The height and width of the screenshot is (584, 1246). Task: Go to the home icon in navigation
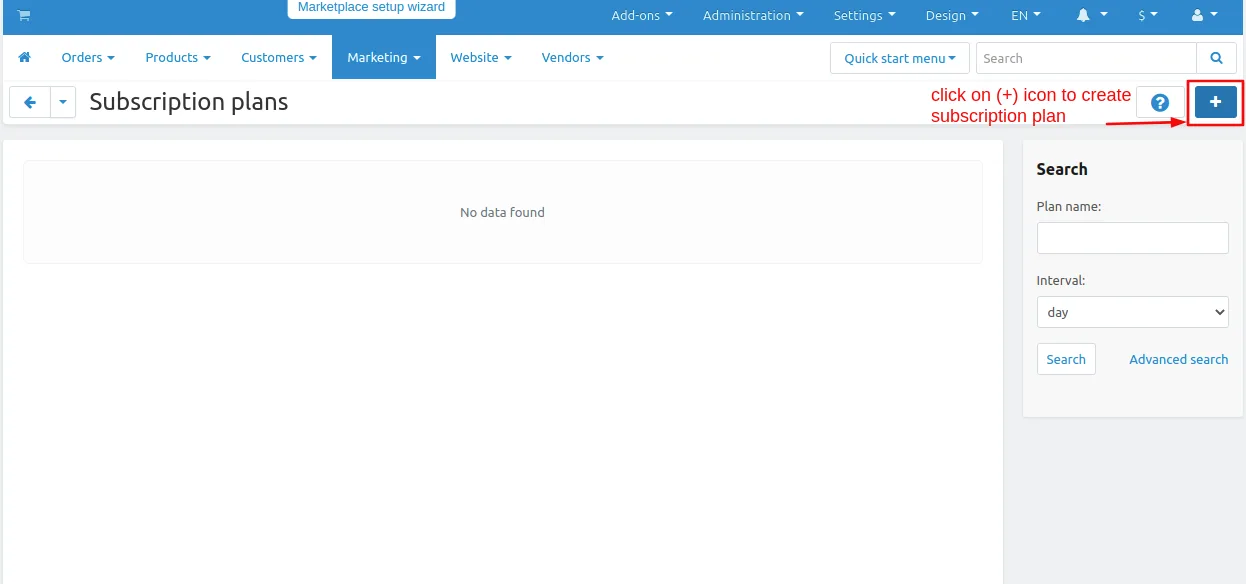click(x=25, y=57)
